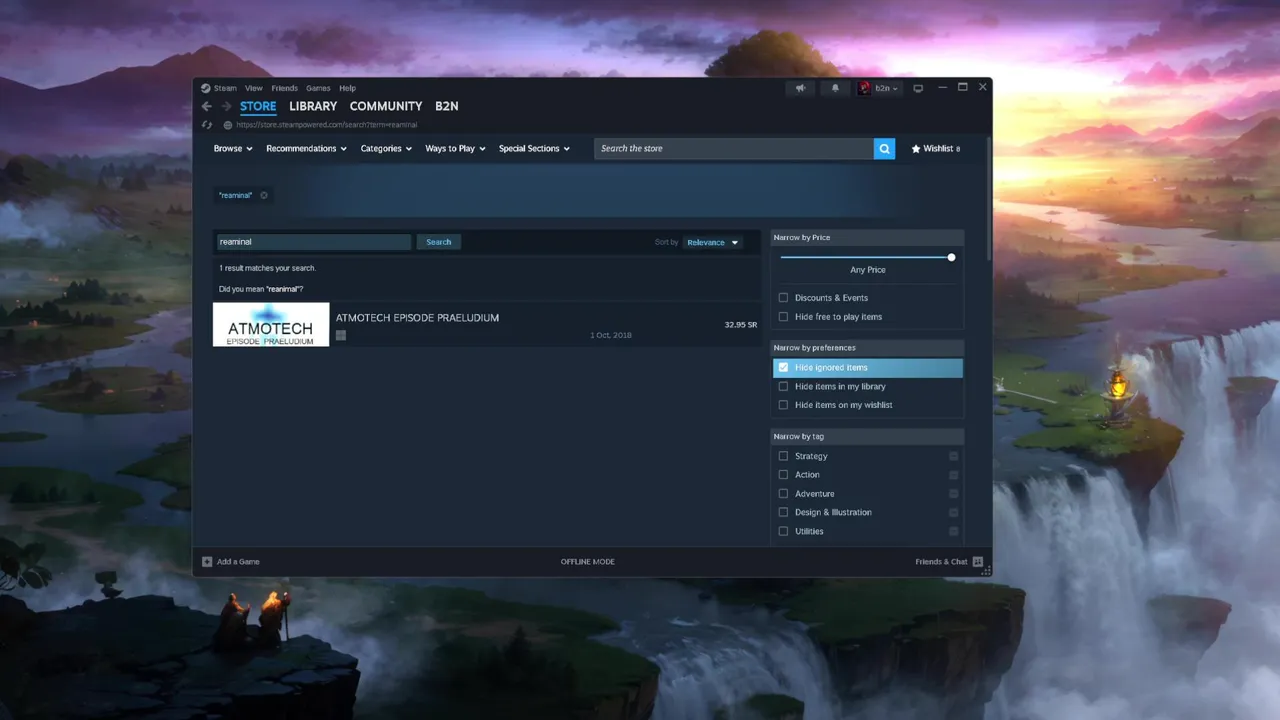The width and height of the screenshot is (1280, 720).
Task: Click the Search button beside reaminal field
Action: click(439, 242)
